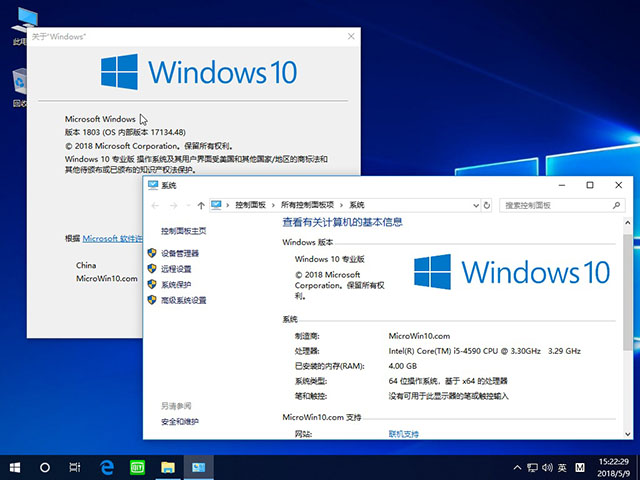640x480 pixels.
Task: Open Microsoft 软件许可 link in About dialog
Action: (113, 238)
